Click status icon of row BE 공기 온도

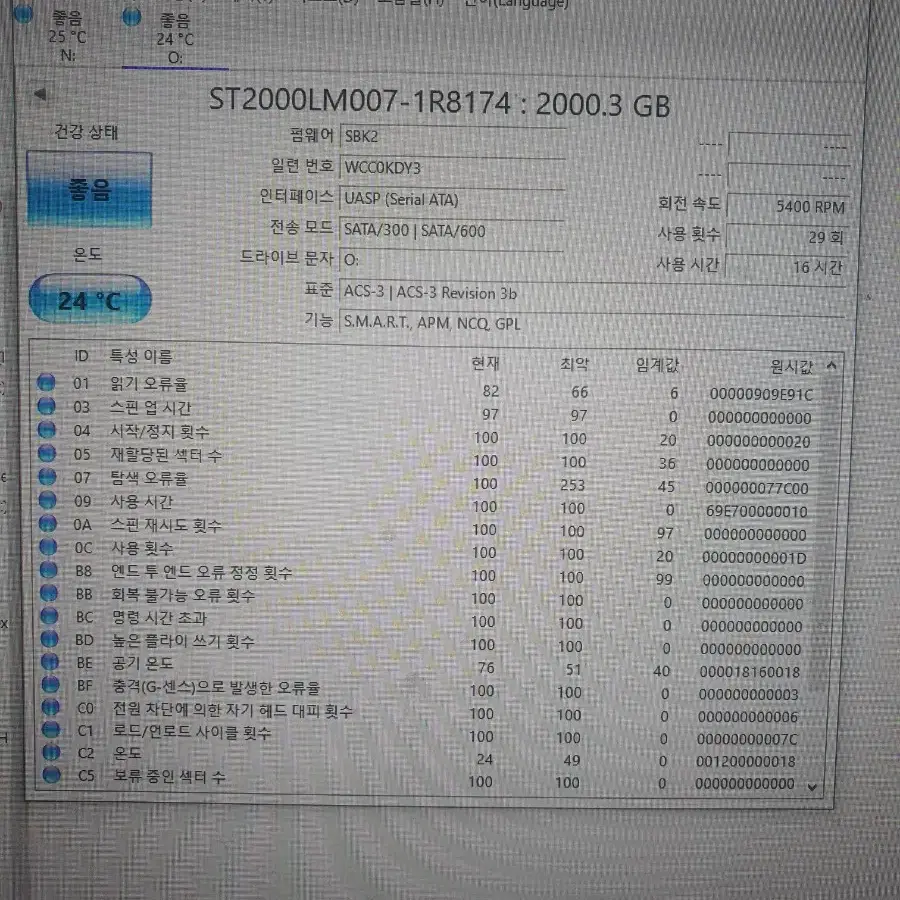50,662
